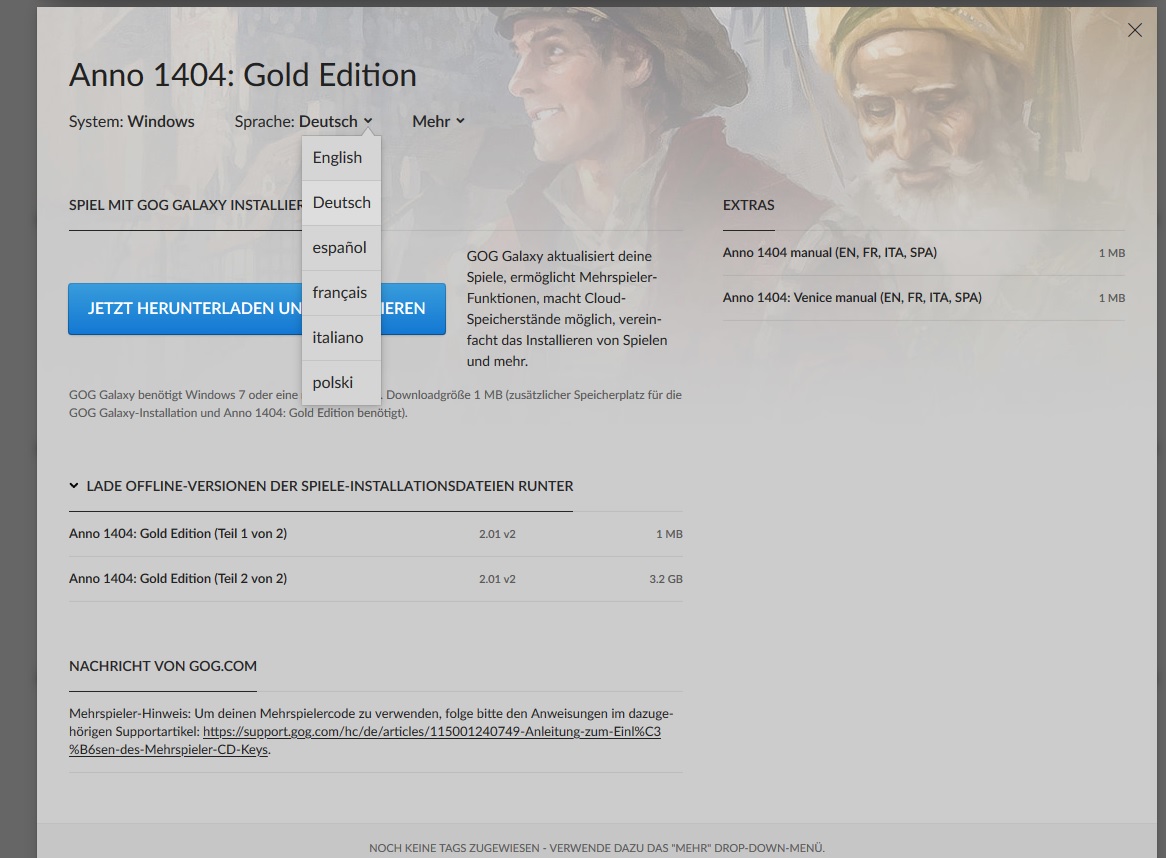The height and width of the screenshot is (858, 1166).
Task: Click the Spiel mit GOG Galaxy installieren heading
Action: coord(185,205)
